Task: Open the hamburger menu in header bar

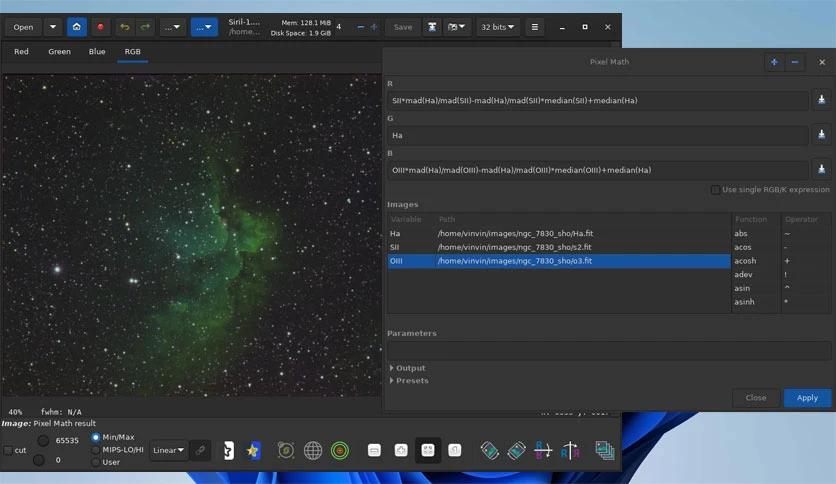Action: click(x=535, y=27)
